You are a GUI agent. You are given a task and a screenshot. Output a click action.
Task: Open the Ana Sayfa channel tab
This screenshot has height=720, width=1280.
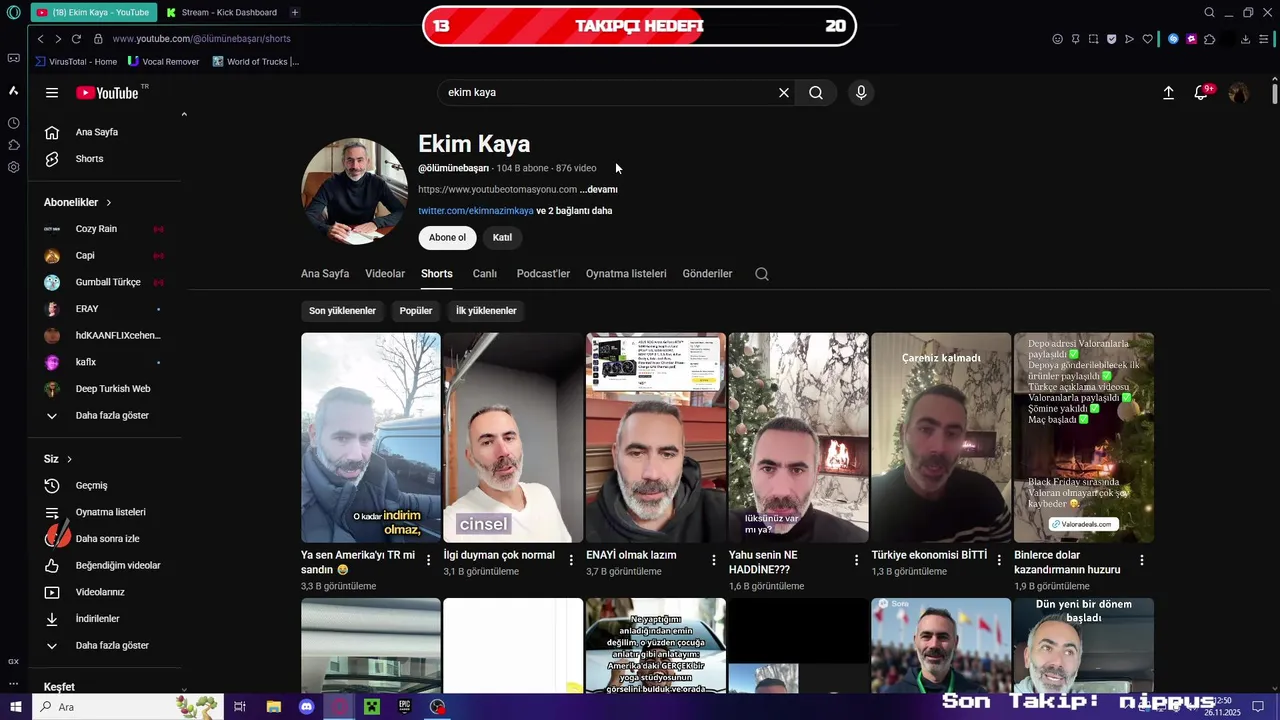(x=325, y=274)
